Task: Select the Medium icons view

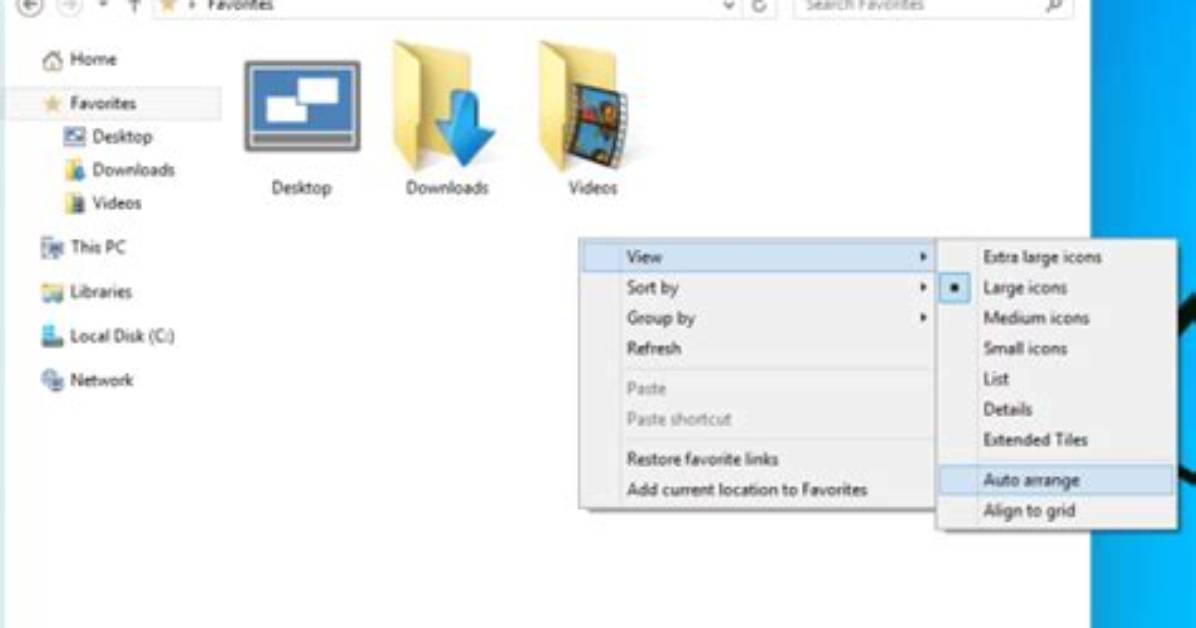Action: tap(1057, 318)
